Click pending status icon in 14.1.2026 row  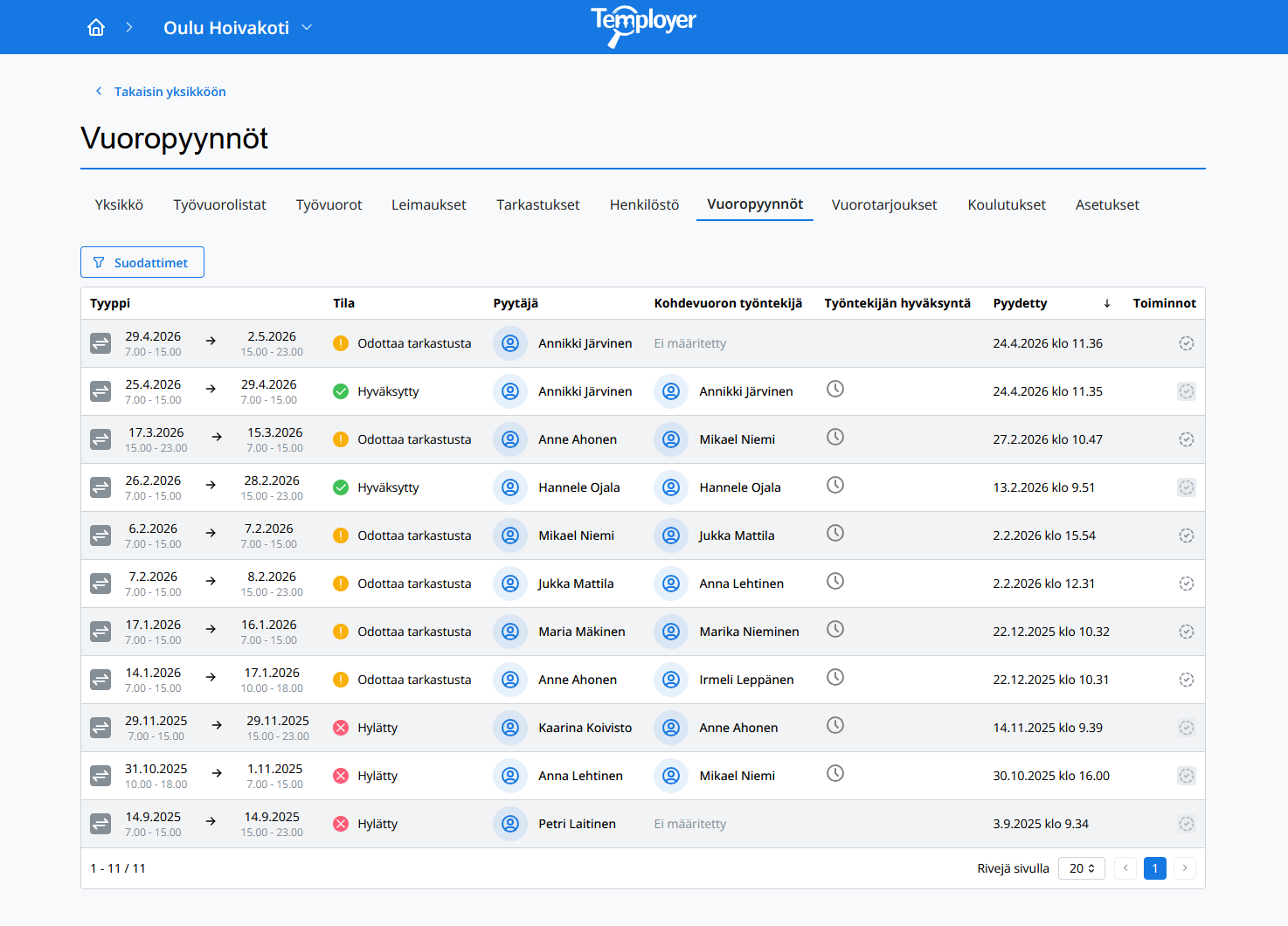click(341, 680)
